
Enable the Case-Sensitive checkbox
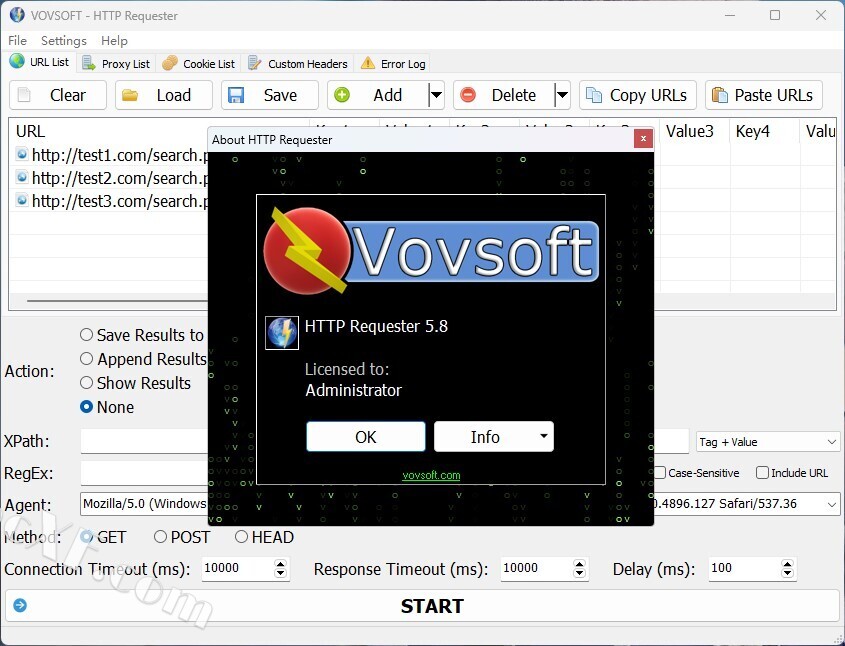[660, 473]
